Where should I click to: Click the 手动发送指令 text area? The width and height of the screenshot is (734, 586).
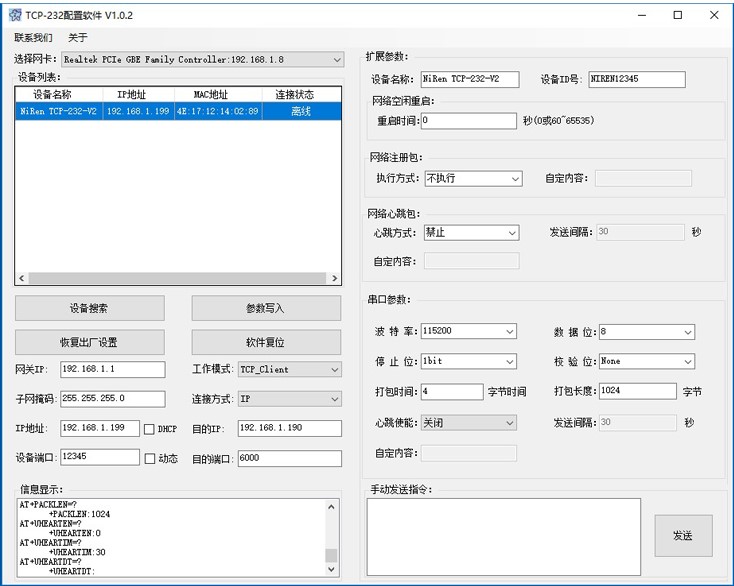504,536
